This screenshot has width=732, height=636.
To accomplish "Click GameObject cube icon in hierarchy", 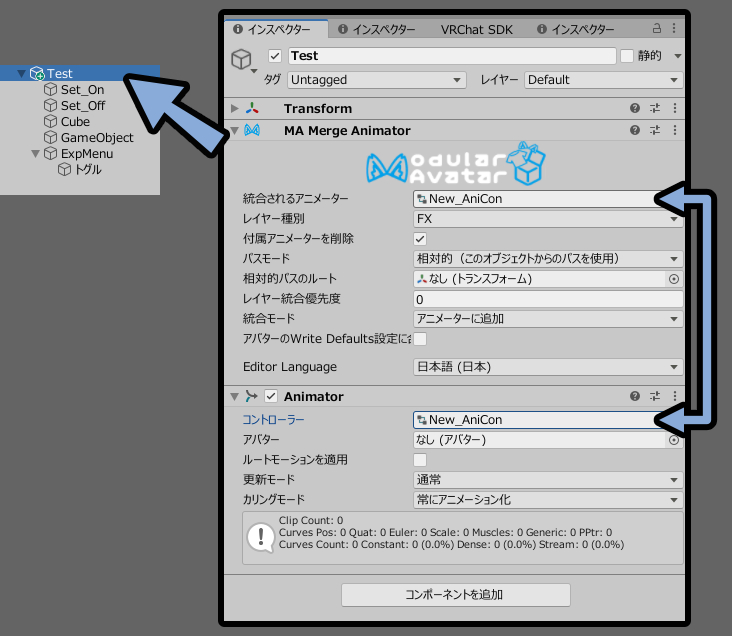I will point(50,137).
